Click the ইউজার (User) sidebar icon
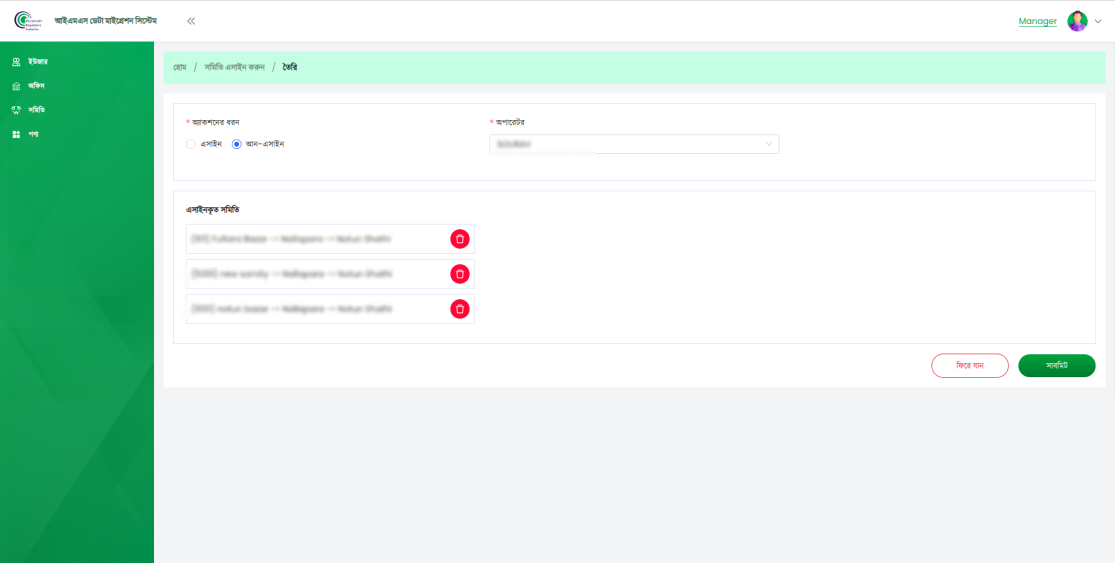1115x563 pixels. pyautogui.click(x=16, y=62)
